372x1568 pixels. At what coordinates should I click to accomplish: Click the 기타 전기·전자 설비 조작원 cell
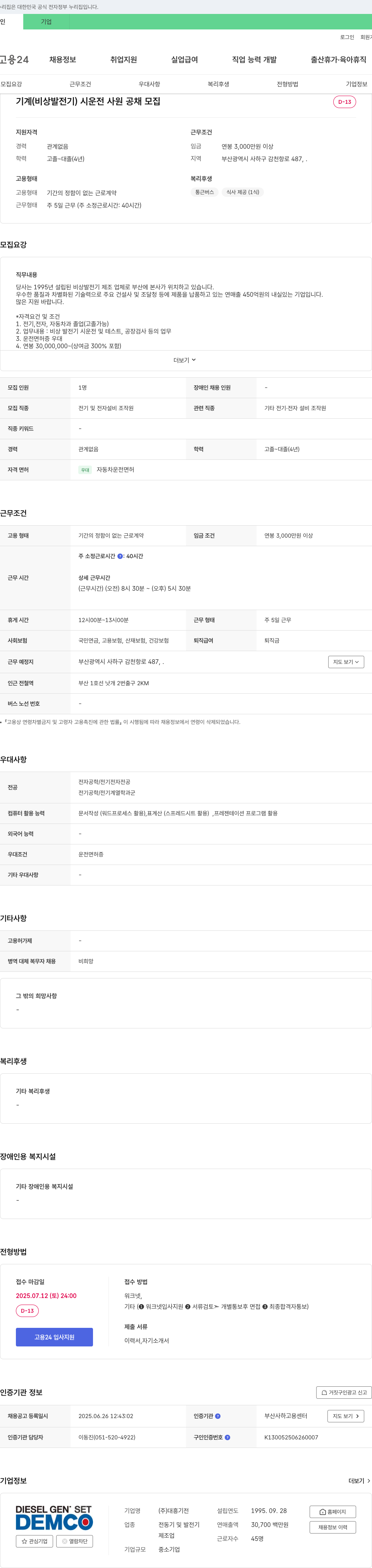(295, 408)
